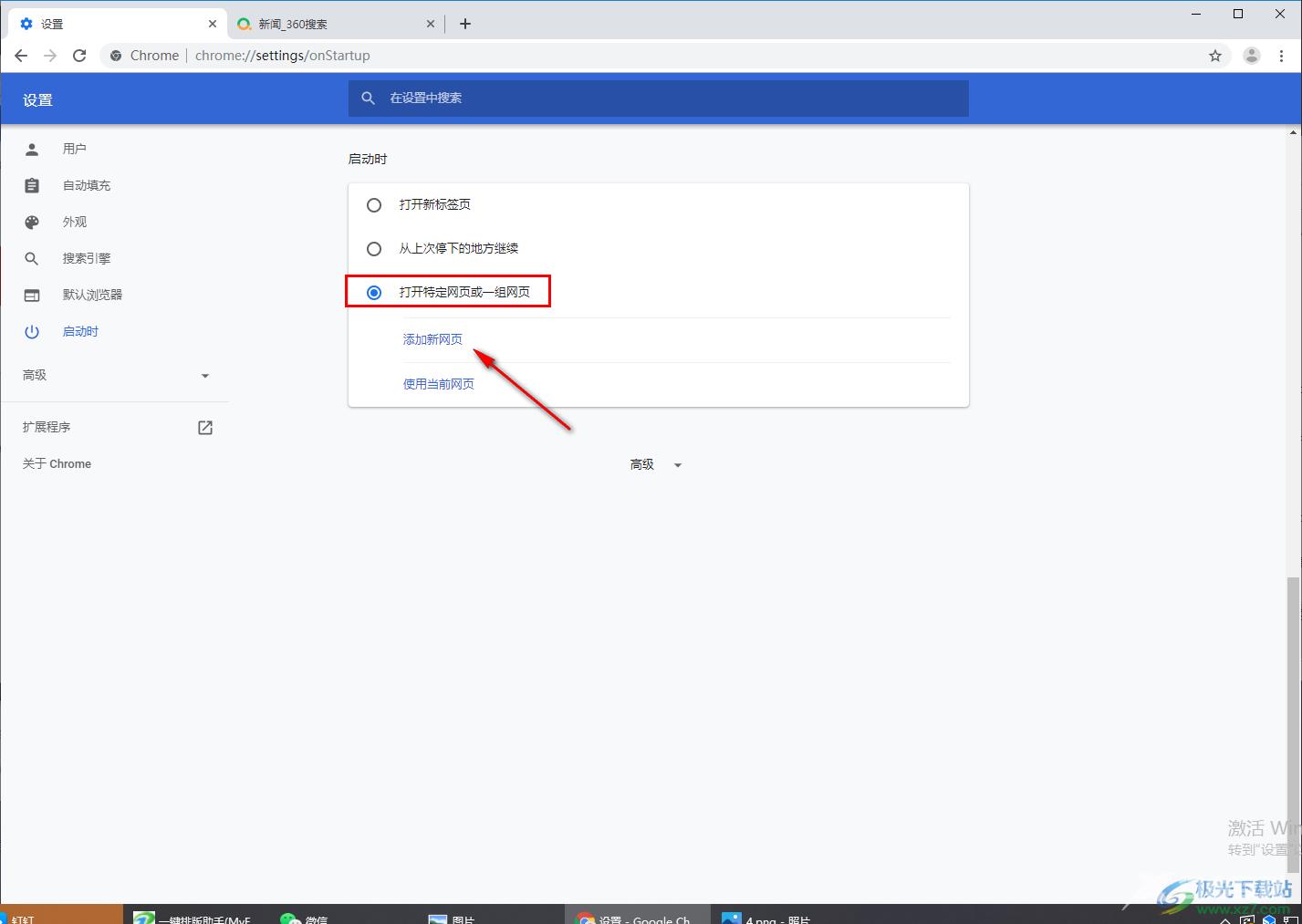This screenshot has width=1302, height=924.
Task: Click the Chrome site info icon in address bar
Action: 116,56
